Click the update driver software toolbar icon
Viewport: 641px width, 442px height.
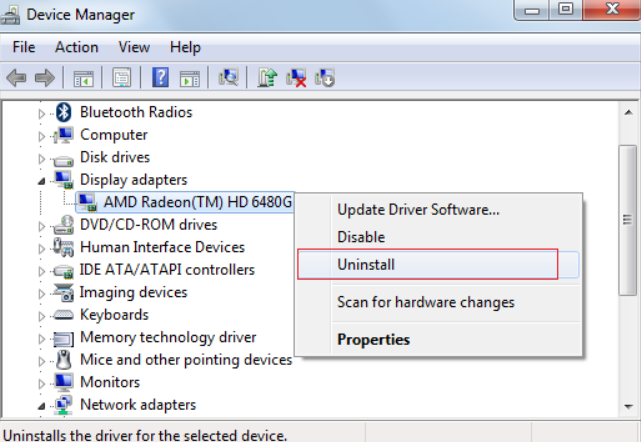[x=267, y=77]
